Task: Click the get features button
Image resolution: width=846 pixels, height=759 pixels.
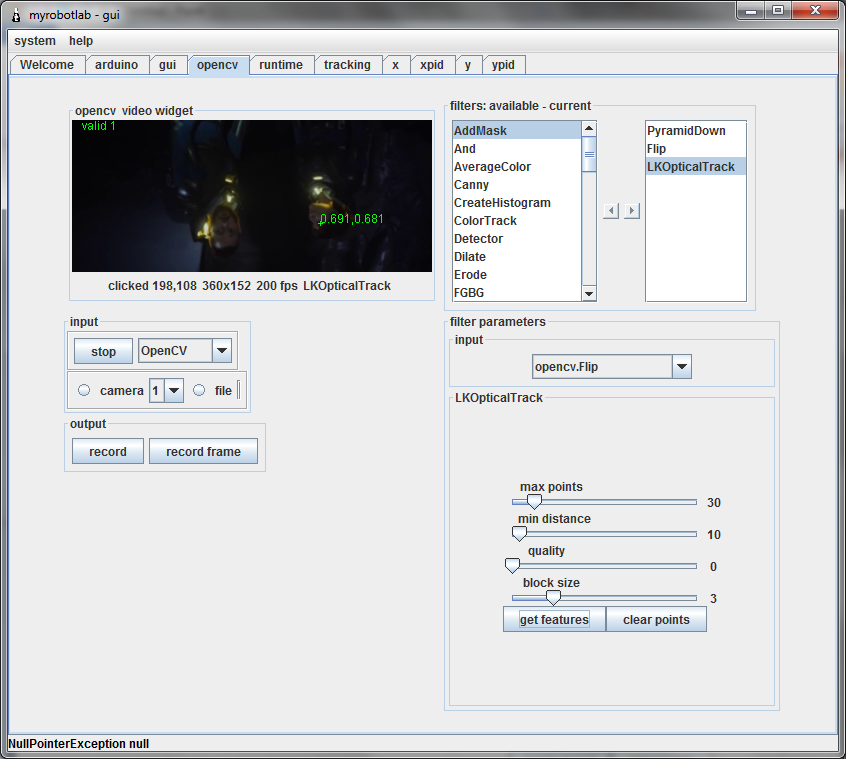Action: tap(554, 619)
